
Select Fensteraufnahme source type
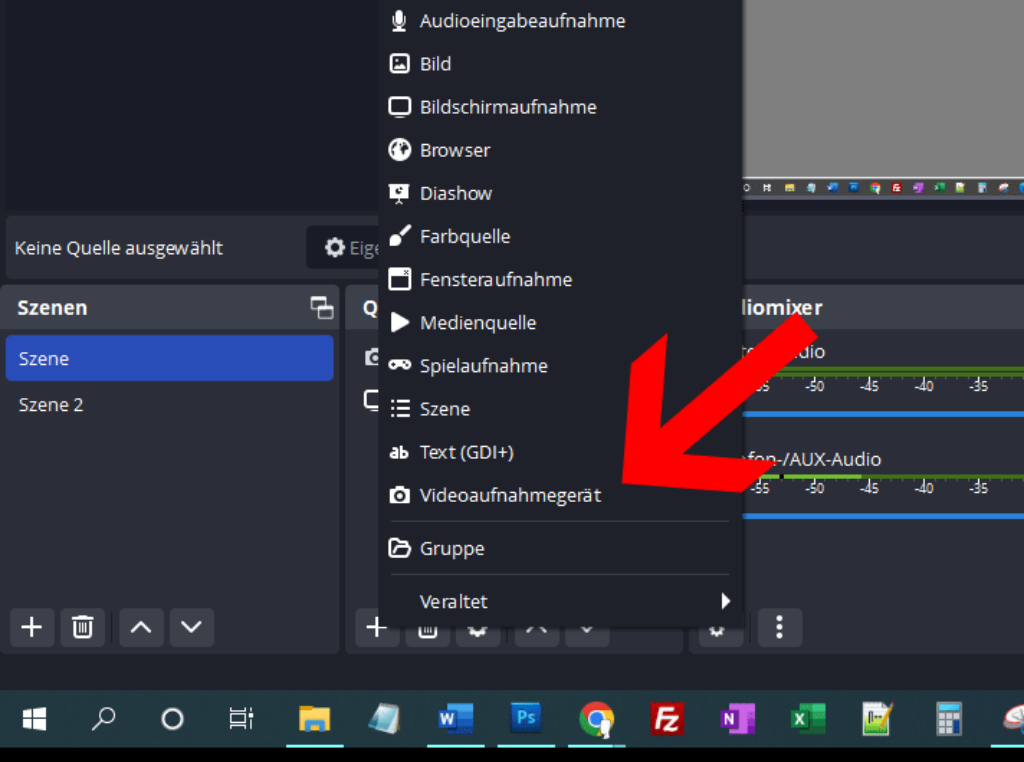[x=496, y=280]
